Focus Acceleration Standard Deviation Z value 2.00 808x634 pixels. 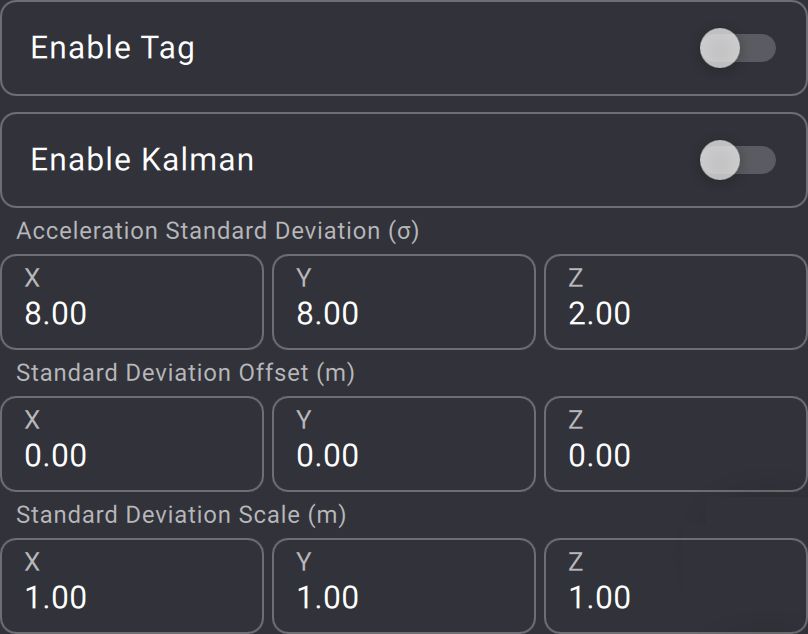(600, 314)
